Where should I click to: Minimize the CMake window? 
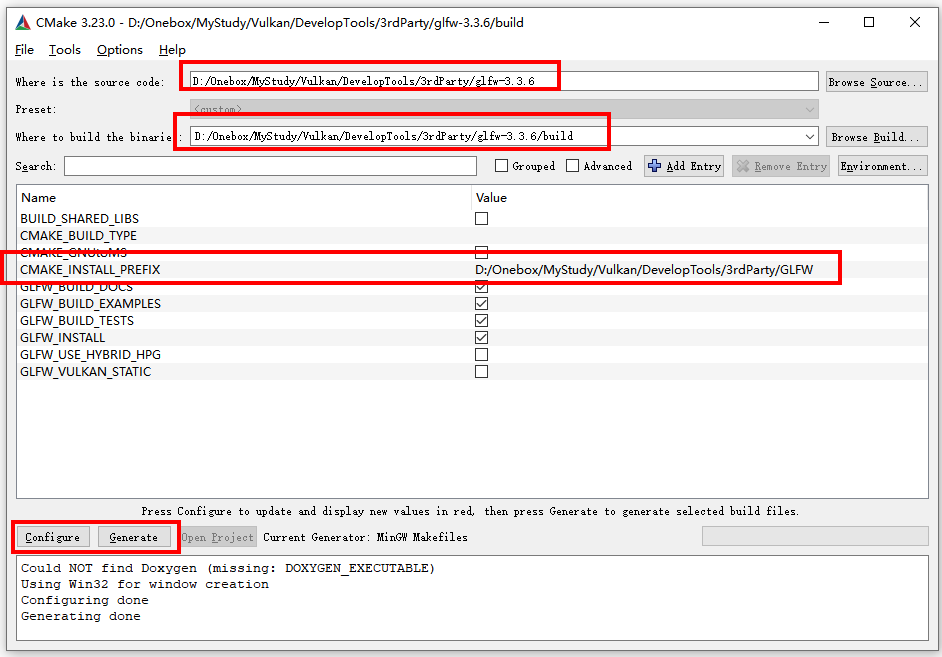coord(824,22)
